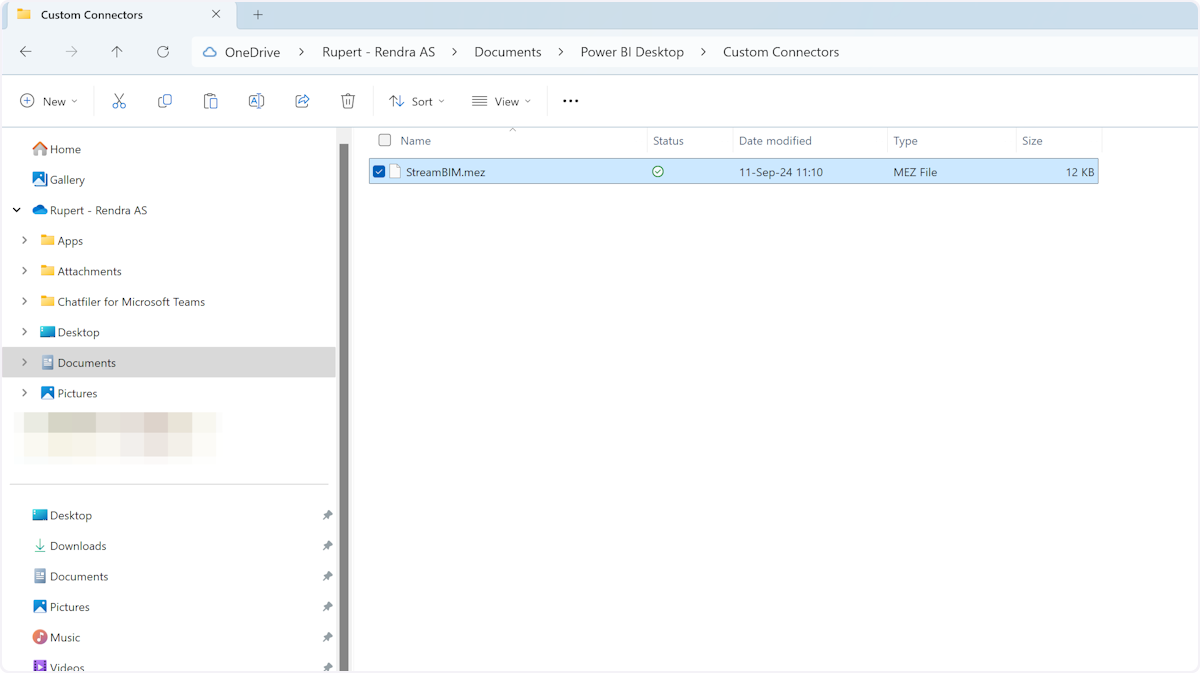This screenshot has height=673, width=1200.
Task: Sort by the Status column header
Action: [668, 141]
